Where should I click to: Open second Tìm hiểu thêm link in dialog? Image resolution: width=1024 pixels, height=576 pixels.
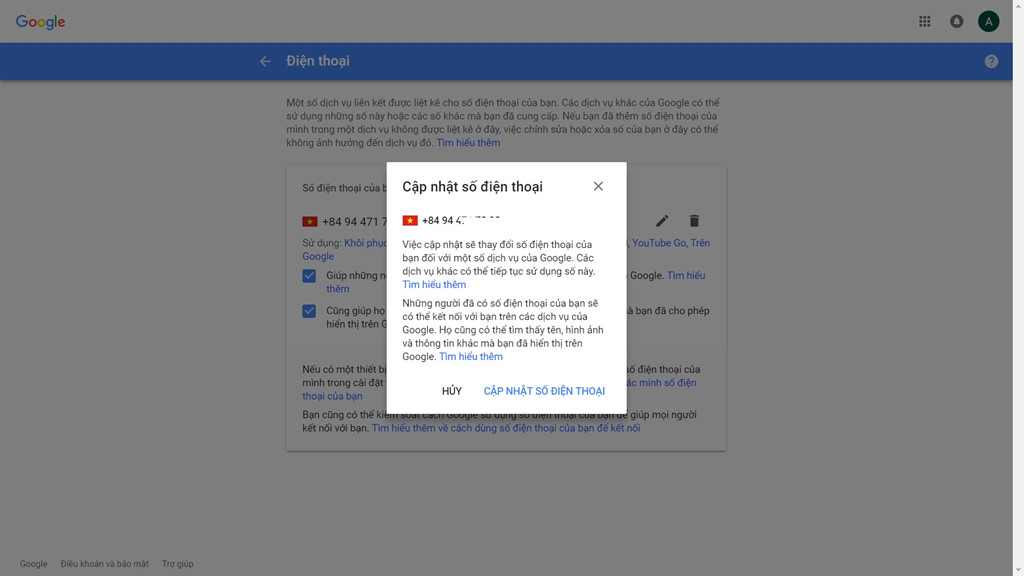click(471, 356)
